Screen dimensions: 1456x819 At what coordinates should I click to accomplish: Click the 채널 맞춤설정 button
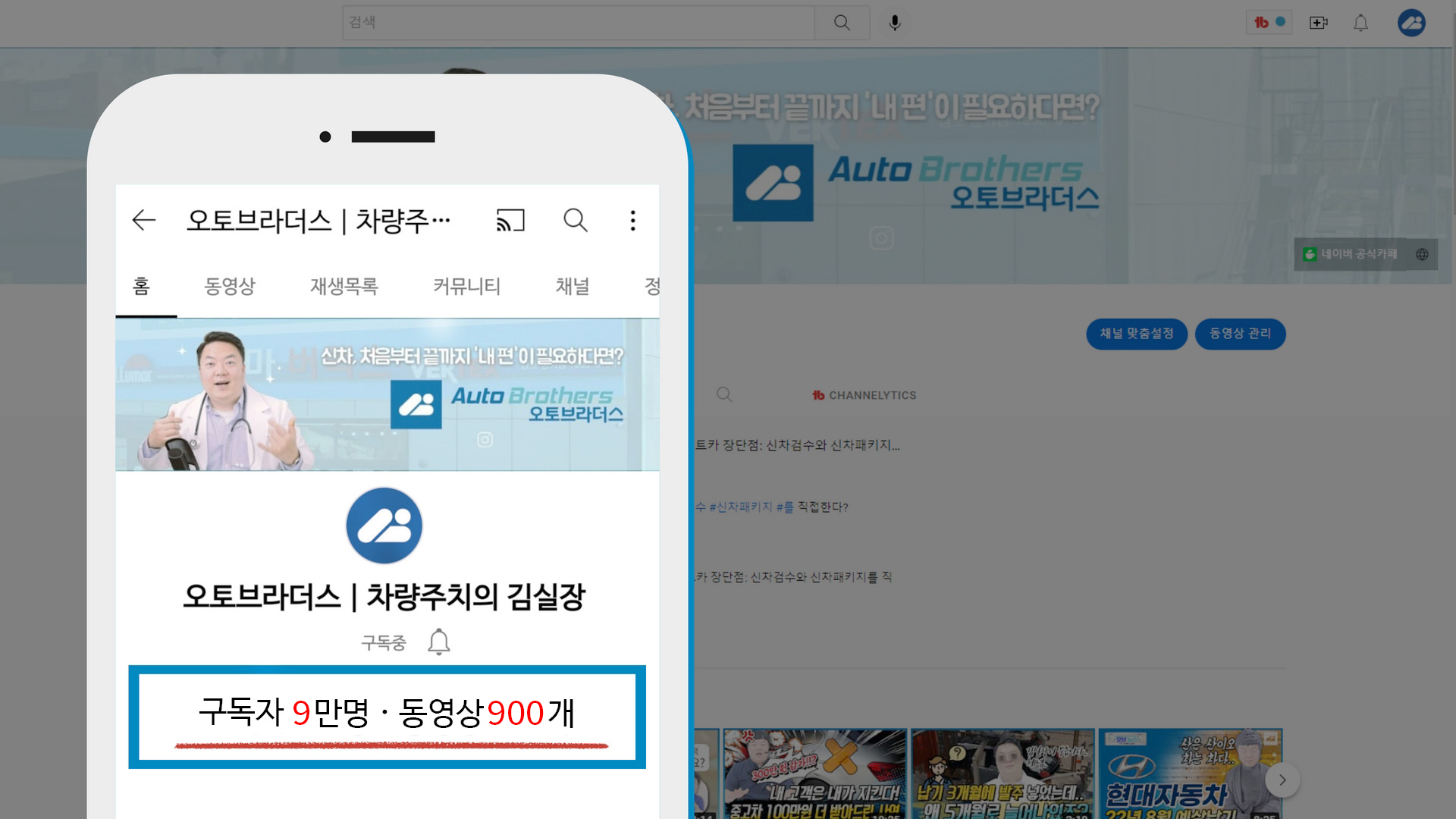coord(1137,334)
